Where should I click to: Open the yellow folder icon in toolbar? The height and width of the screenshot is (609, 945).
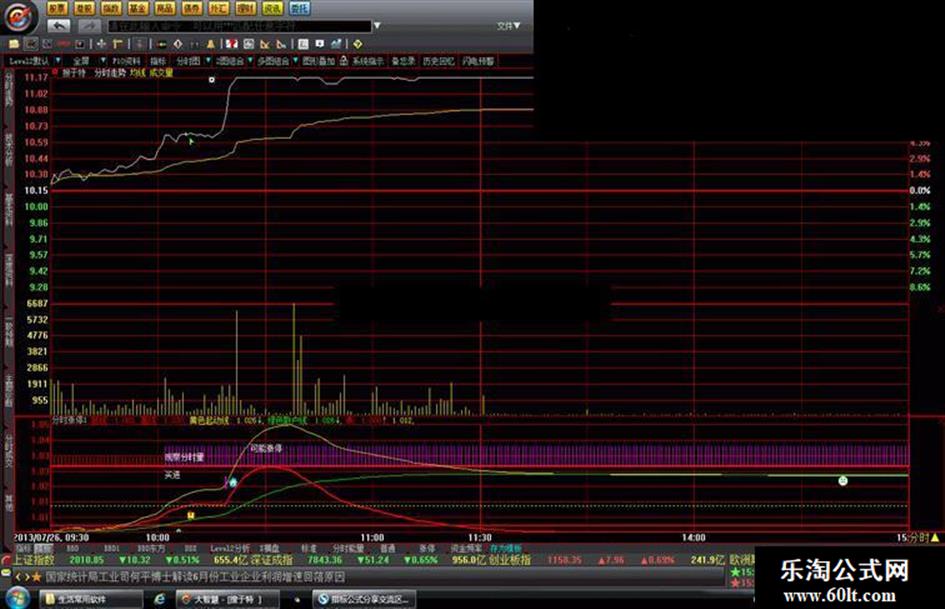13,44
